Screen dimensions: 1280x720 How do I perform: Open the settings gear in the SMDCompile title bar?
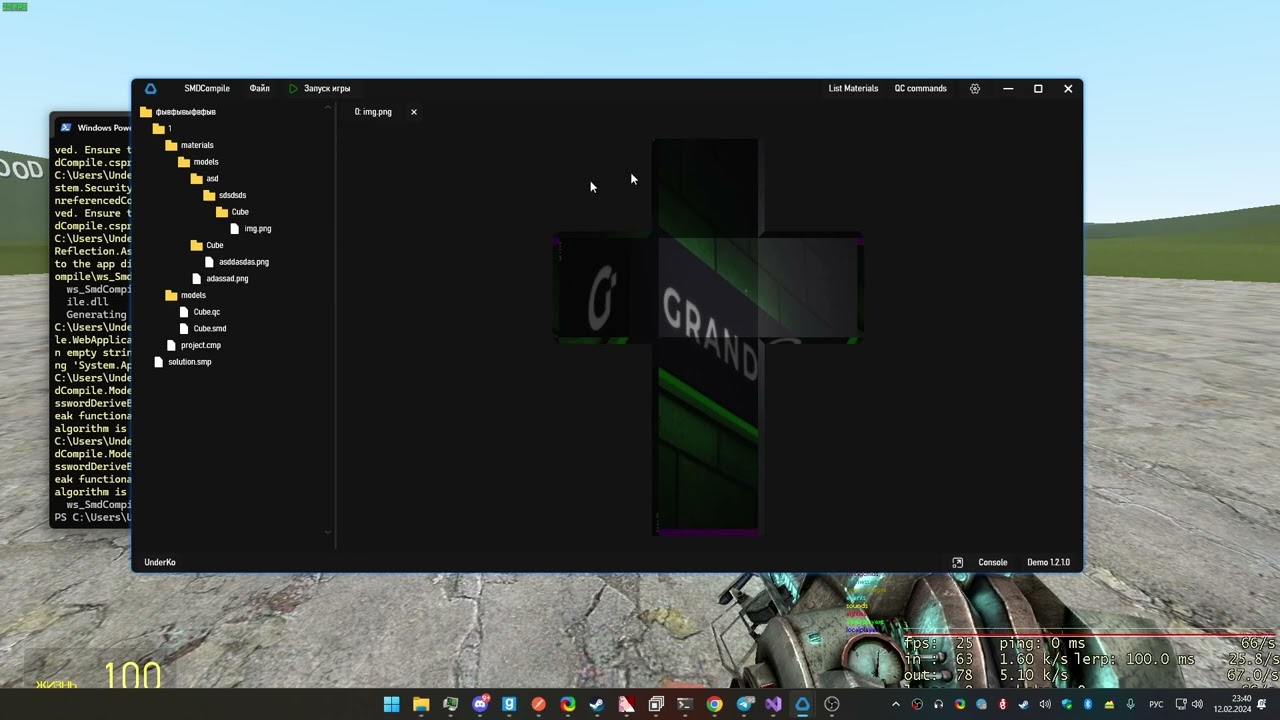(975, 88)
